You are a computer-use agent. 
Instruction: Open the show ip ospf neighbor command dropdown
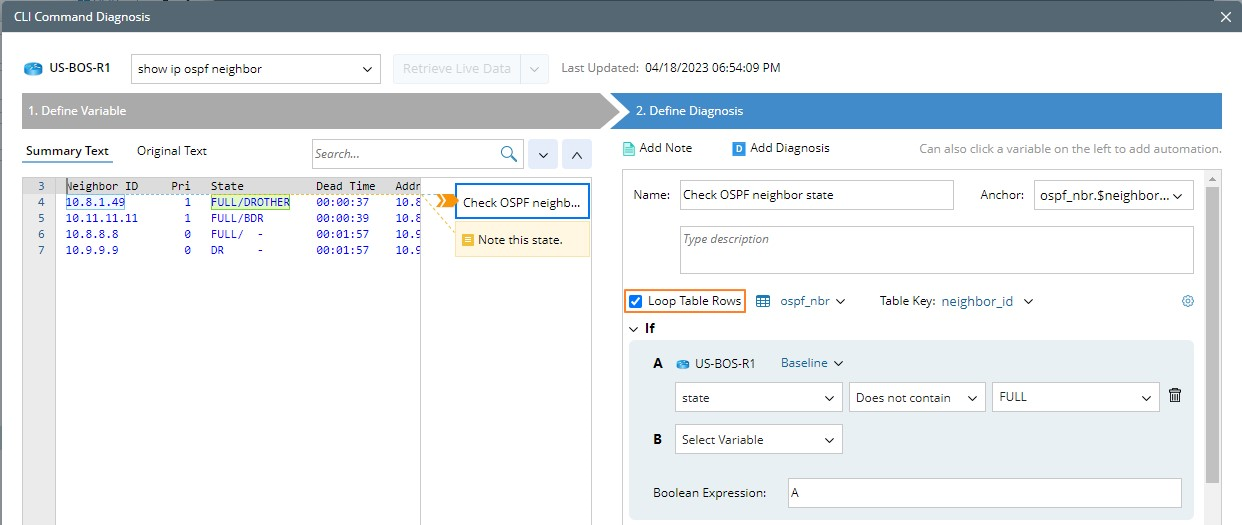click(256, 69)
